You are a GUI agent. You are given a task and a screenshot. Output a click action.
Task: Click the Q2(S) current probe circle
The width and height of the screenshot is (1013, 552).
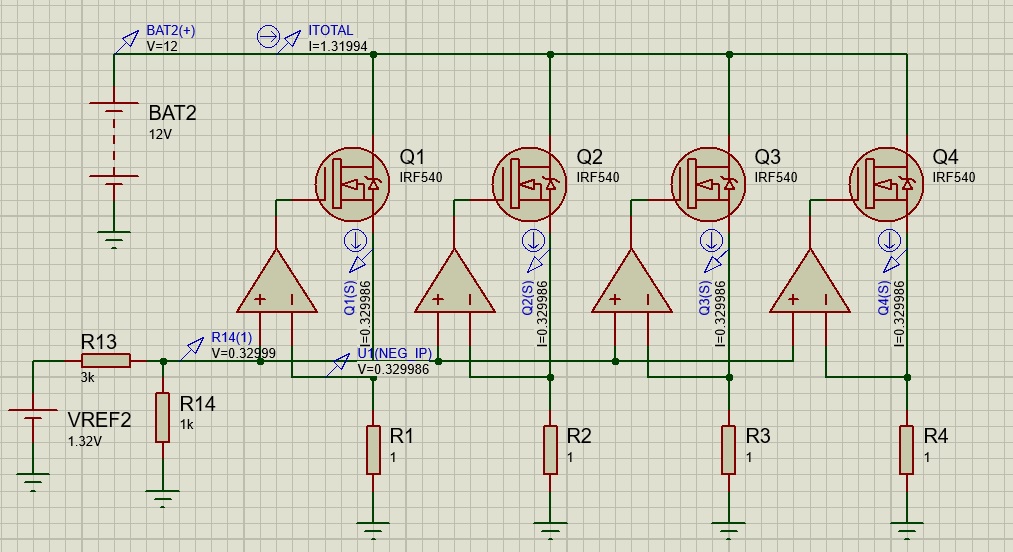pyautogui.click(x=533, y=241)
